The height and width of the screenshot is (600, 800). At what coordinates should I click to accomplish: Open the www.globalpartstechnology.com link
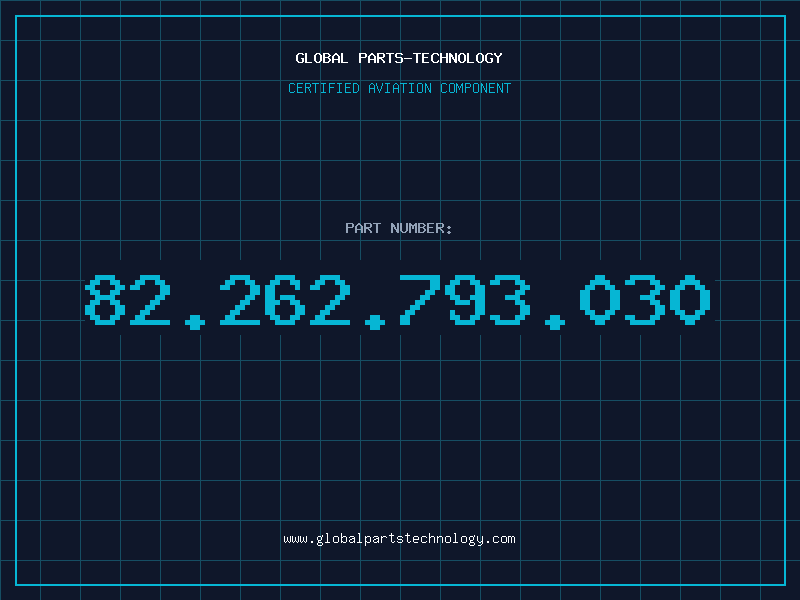point(399,539)
